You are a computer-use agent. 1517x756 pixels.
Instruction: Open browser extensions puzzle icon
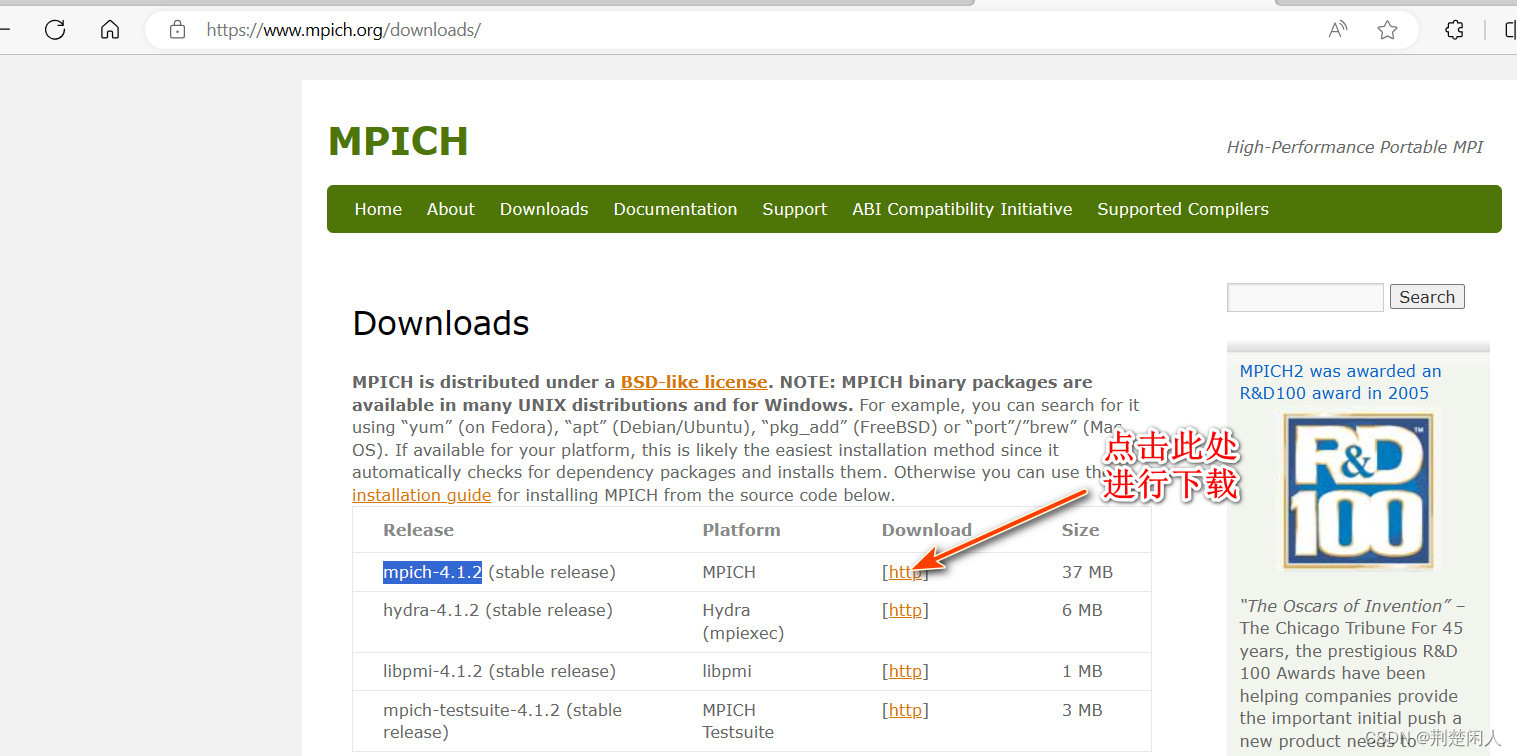(x=1455, y=30)
